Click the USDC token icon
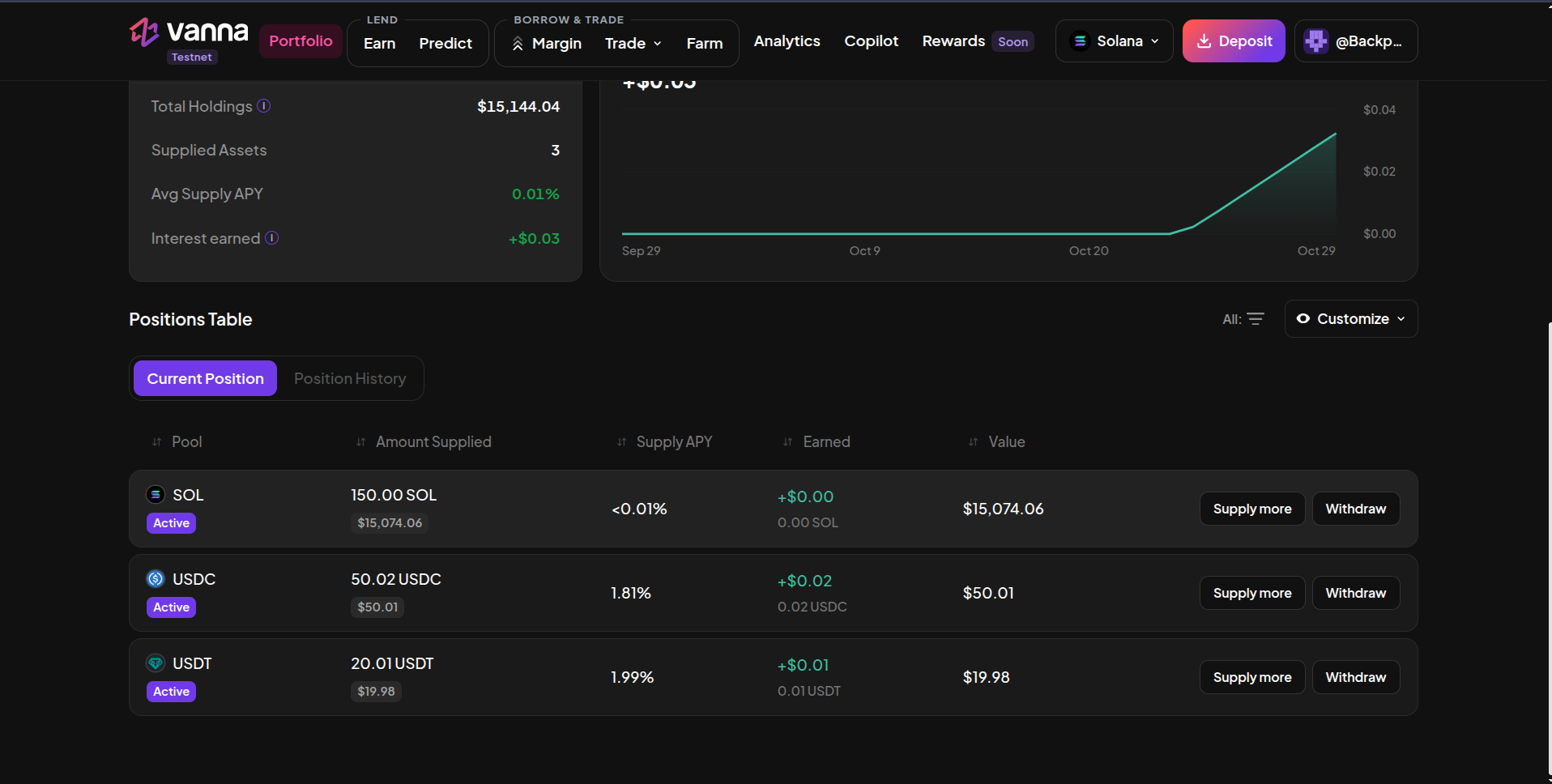The width and height of the screenshot is (1552, 784). [156, 578]
